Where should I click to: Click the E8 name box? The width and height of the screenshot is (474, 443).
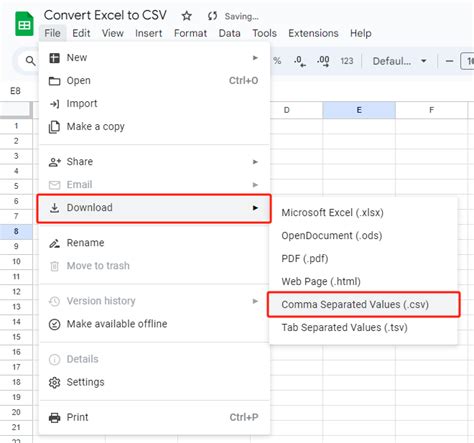coord(15,91)
